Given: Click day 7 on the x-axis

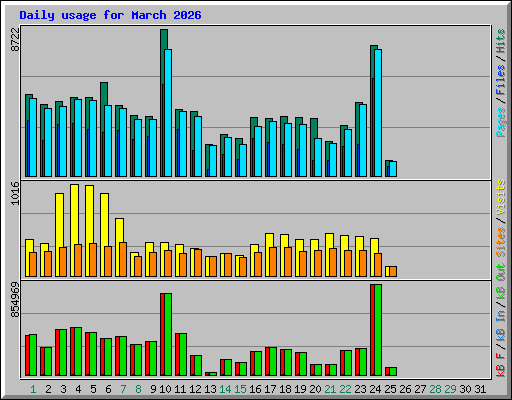Looking at the screenshot, I should pos(123,389).
